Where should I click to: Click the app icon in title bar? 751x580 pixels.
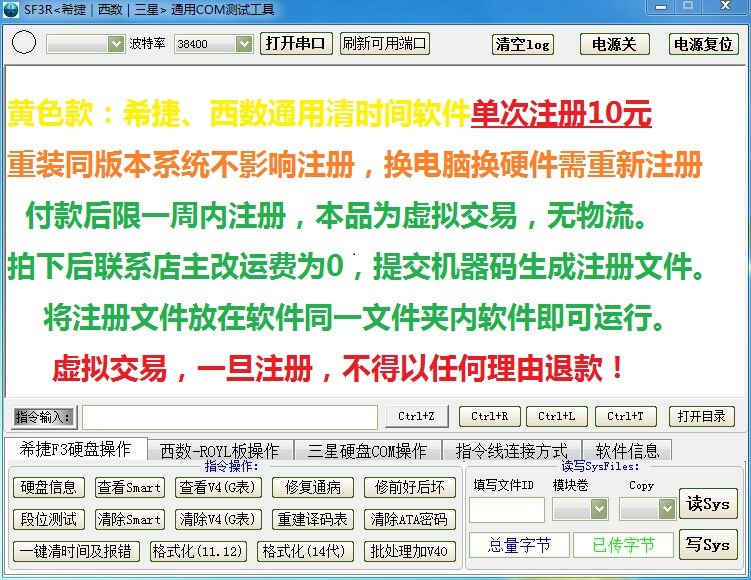(x=12, y=10)
